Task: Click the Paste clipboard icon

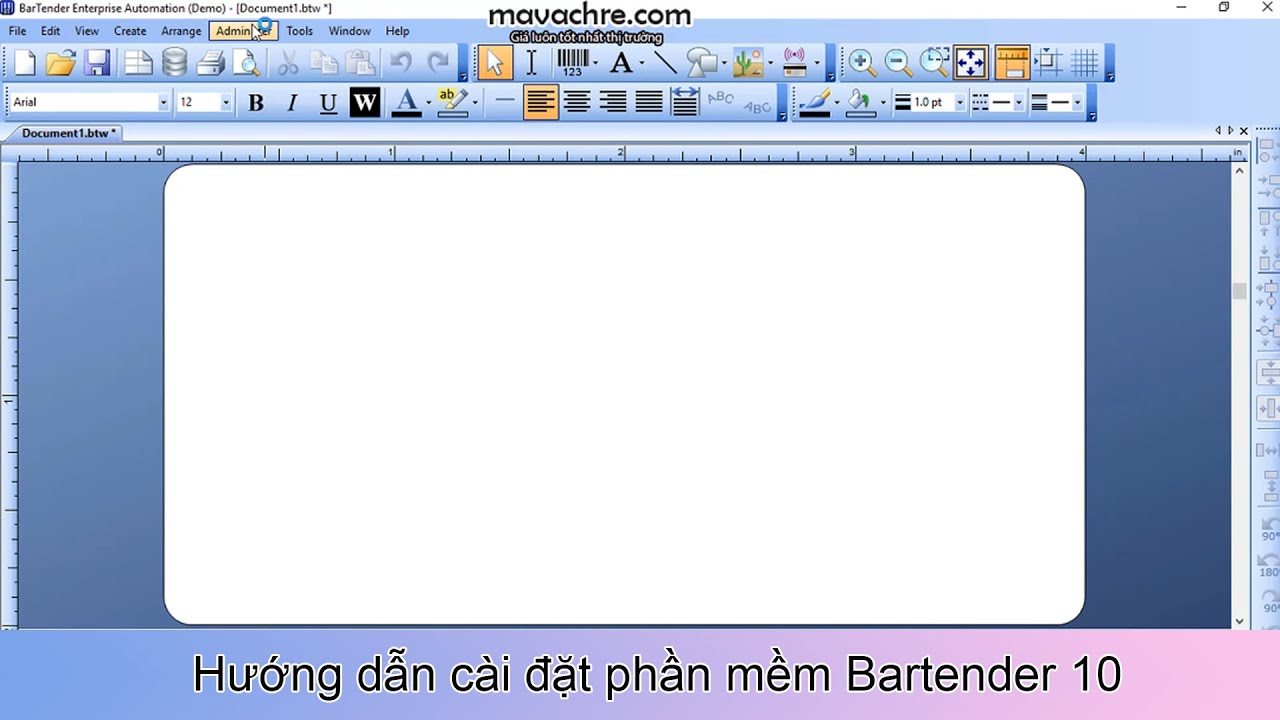Action: (359, 63)
